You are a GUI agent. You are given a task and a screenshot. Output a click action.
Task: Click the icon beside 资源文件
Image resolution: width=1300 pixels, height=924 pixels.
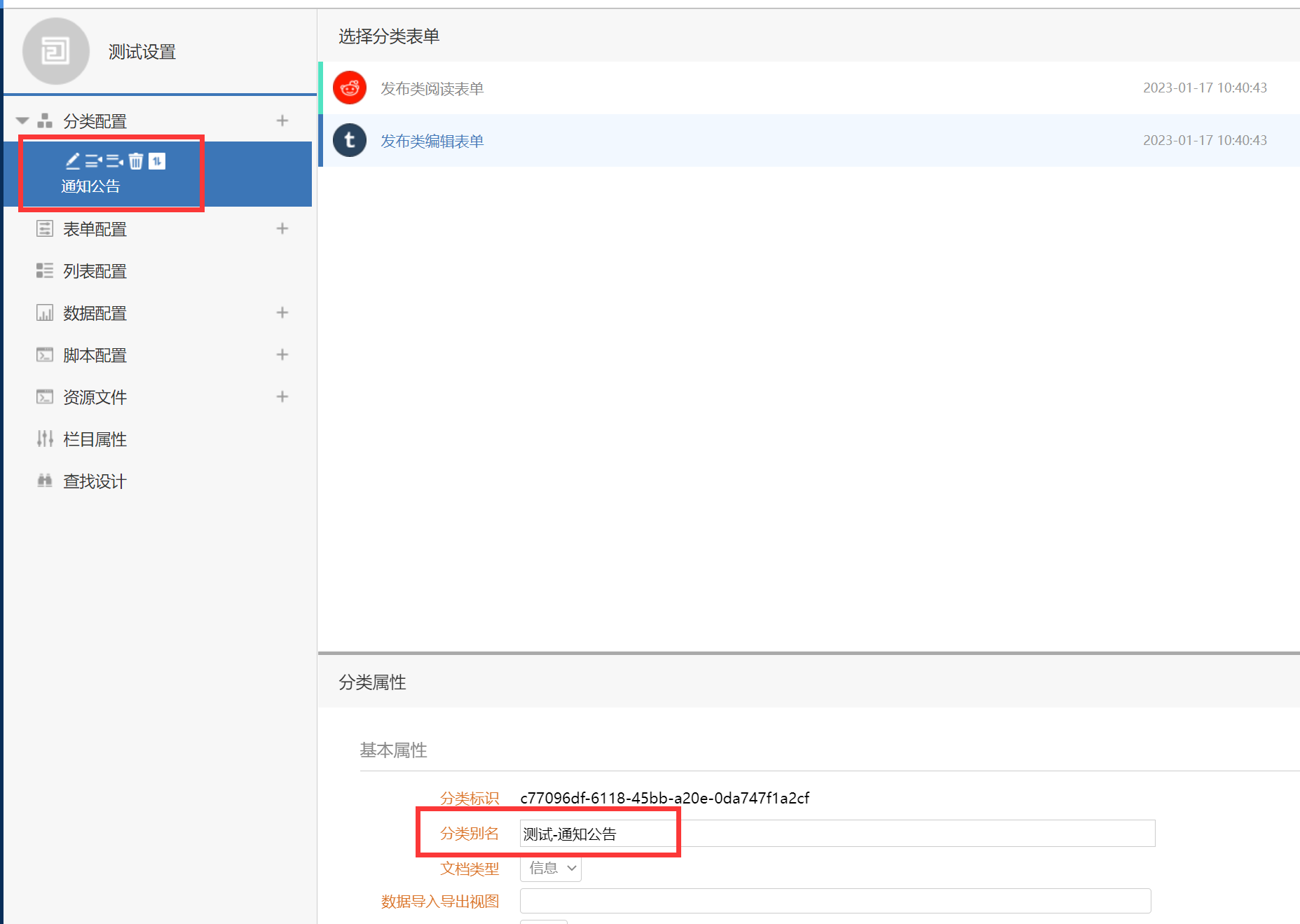45,397
